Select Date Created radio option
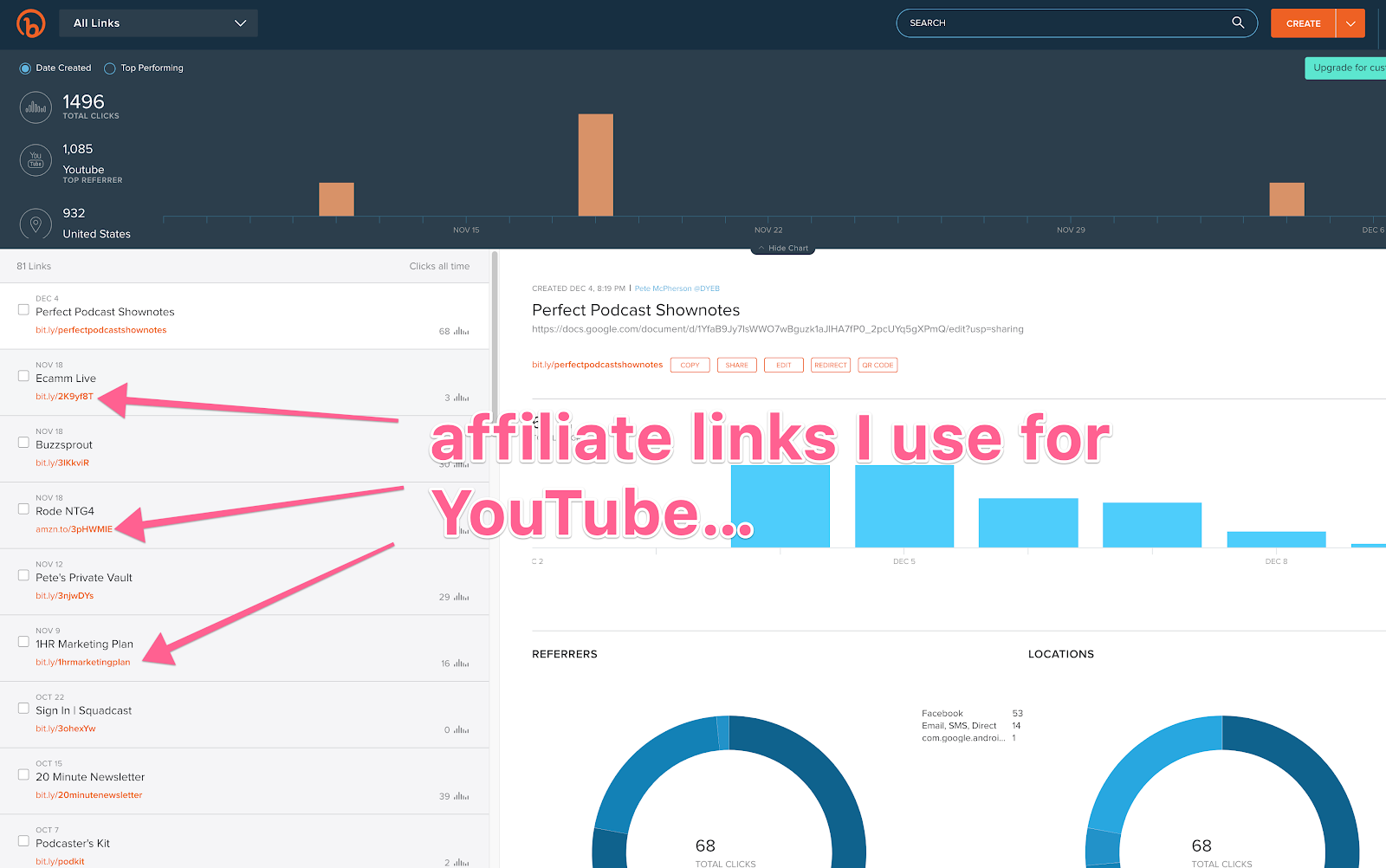The height and width of the screenshot is (868, 1386). (25, 68)
